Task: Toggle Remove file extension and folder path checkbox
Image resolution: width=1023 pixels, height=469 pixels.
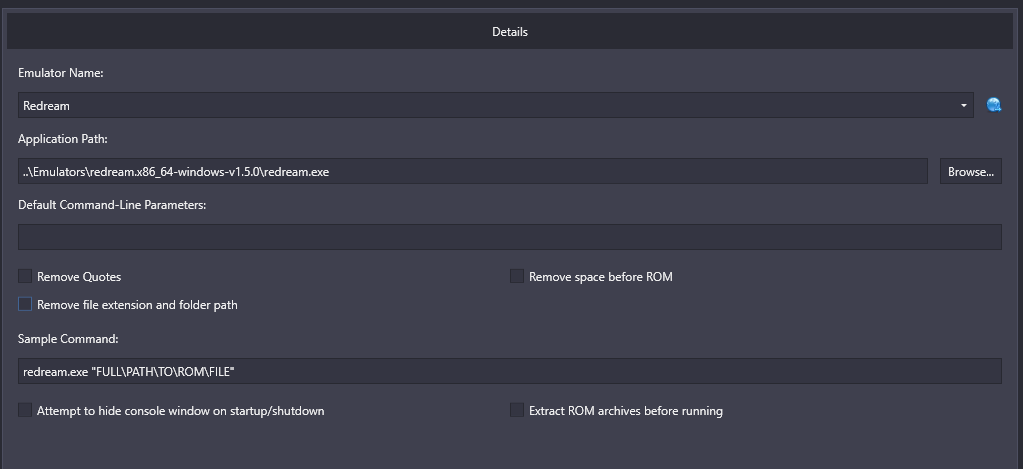Action: 25,304
